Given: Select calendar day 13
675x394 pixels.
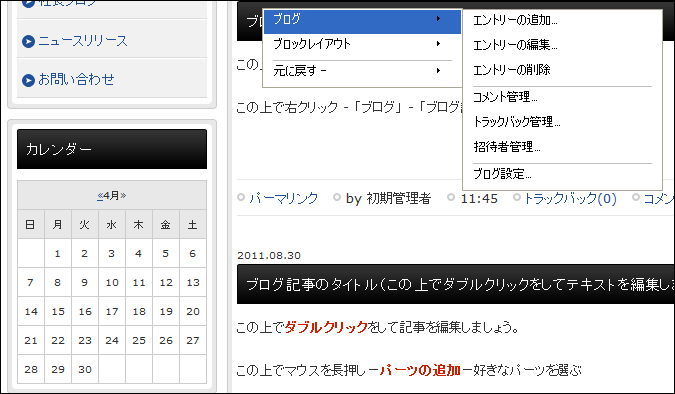Looking at the screenshot, I should (193, 282).
